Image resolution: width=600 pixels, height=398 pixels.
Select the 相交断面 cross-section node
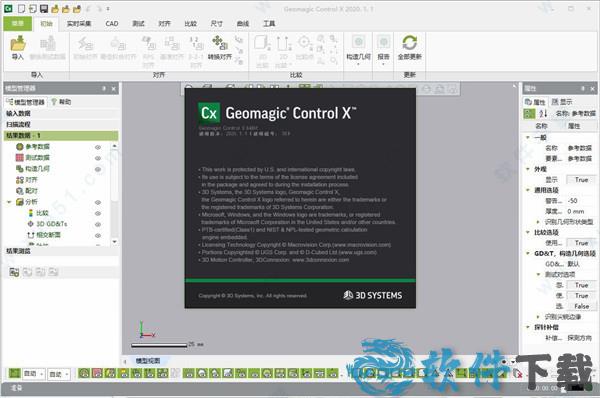[x=44, y=235]
